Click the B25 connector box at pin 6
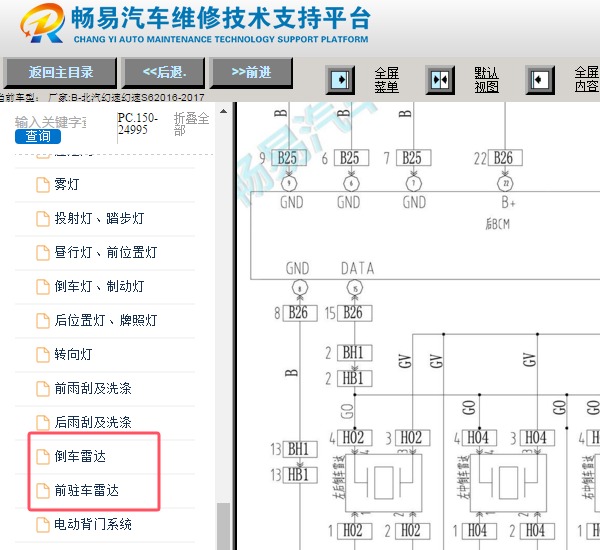 click(x=351, y=158)
